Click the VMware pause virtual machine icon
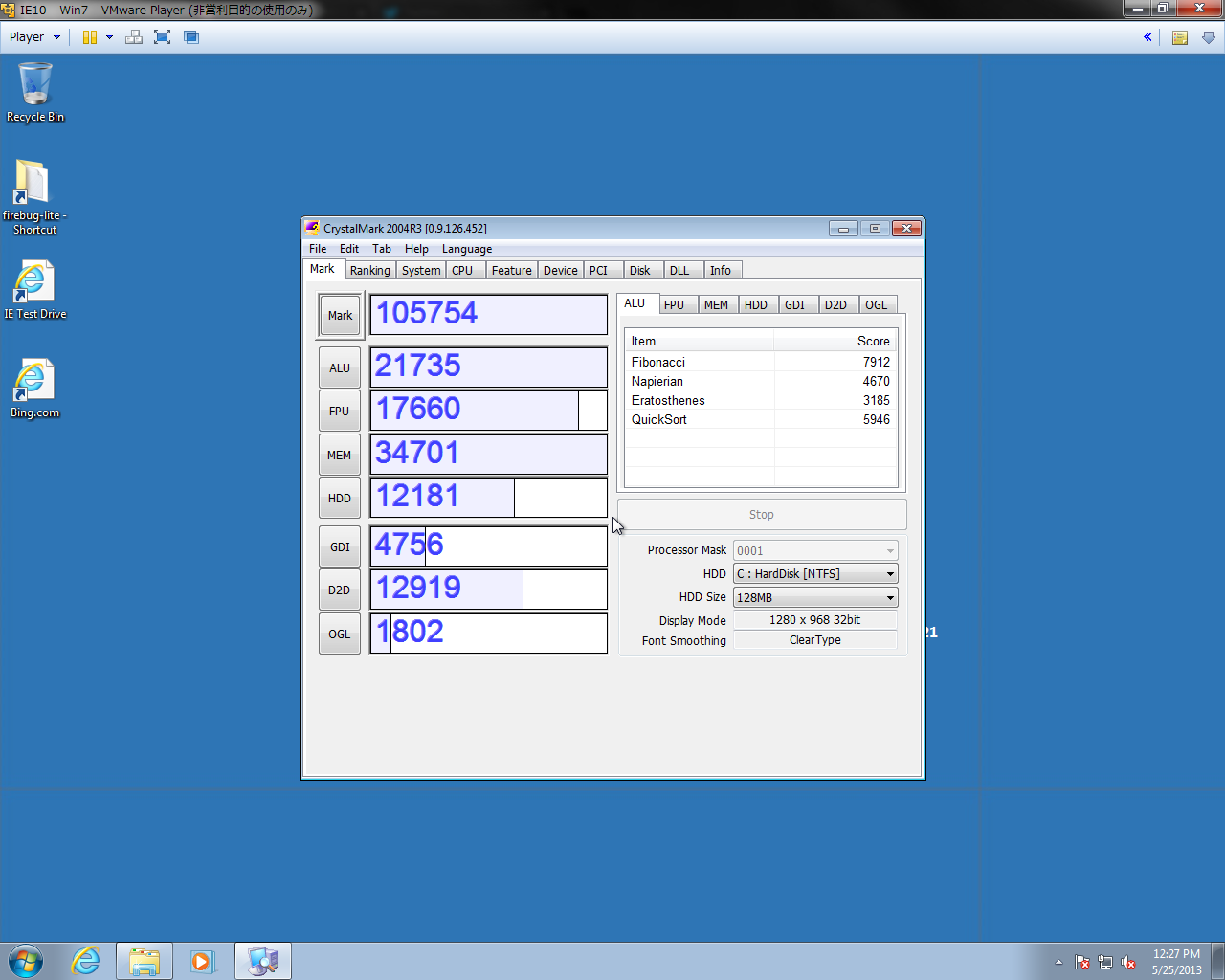Screen dimensions: 1225x980 click(x=90, y=37)
